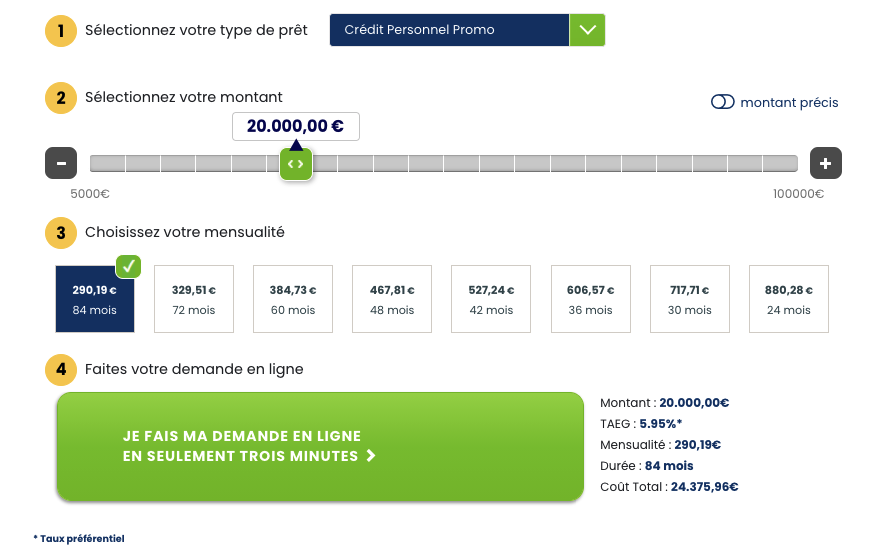Viewport: 895px width, 545px height.
Task: Select the 329,51 € over 72 months option
Action: (x=194, y=299)
